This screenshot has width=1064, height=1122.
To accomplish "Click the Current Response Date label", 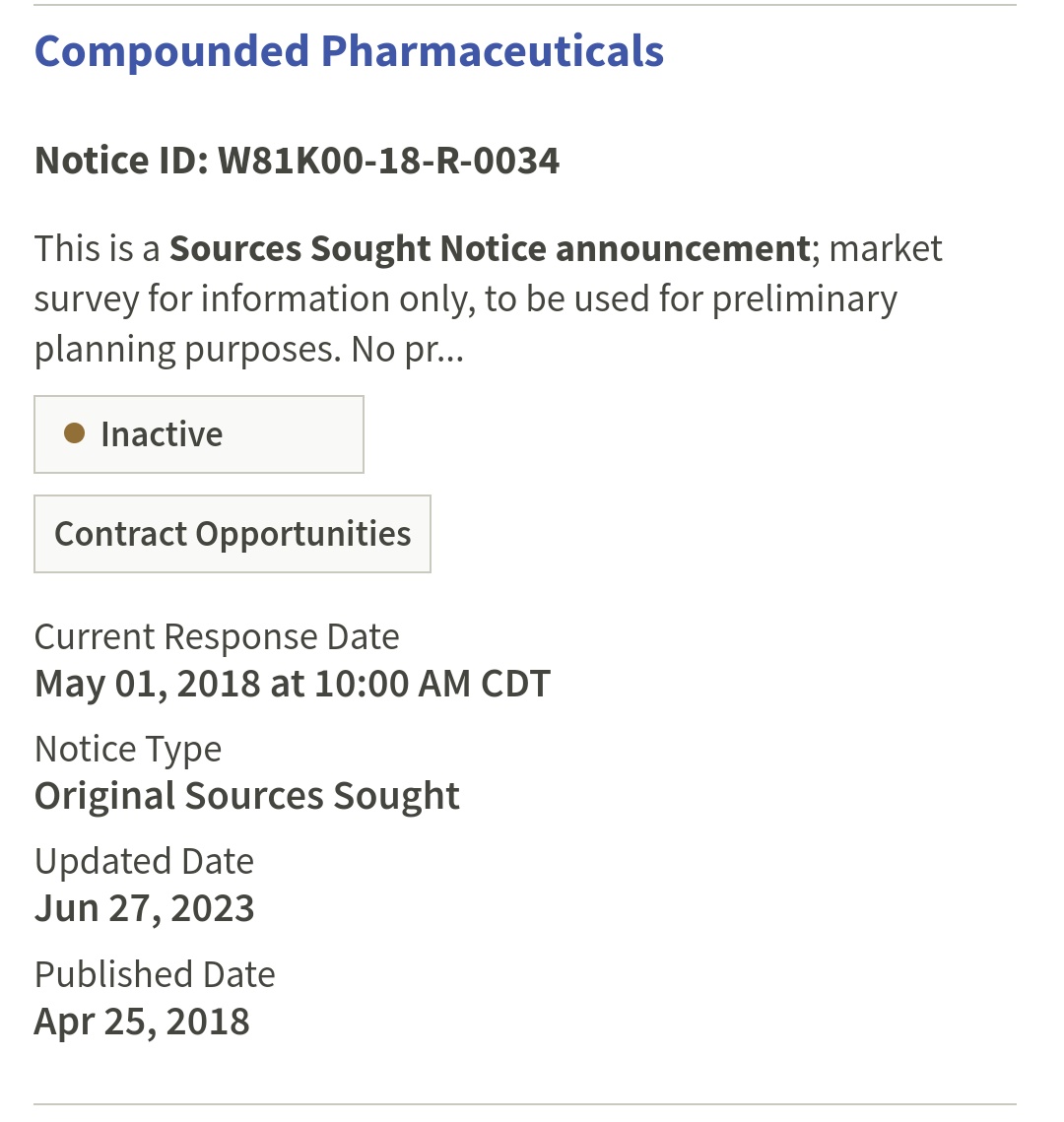I will [217, 637].
